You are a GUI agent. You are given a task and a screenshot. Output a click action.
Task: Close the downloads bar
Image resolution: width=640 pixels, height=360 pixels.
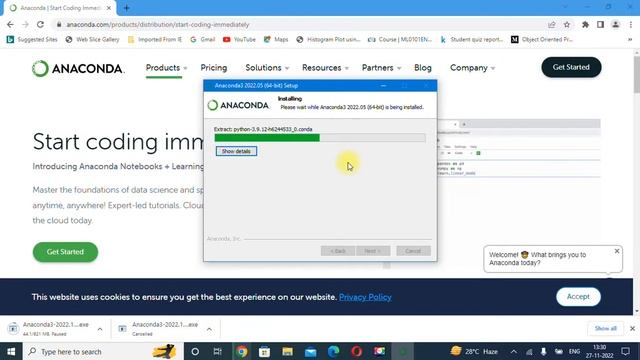click(x=632, y=329)
